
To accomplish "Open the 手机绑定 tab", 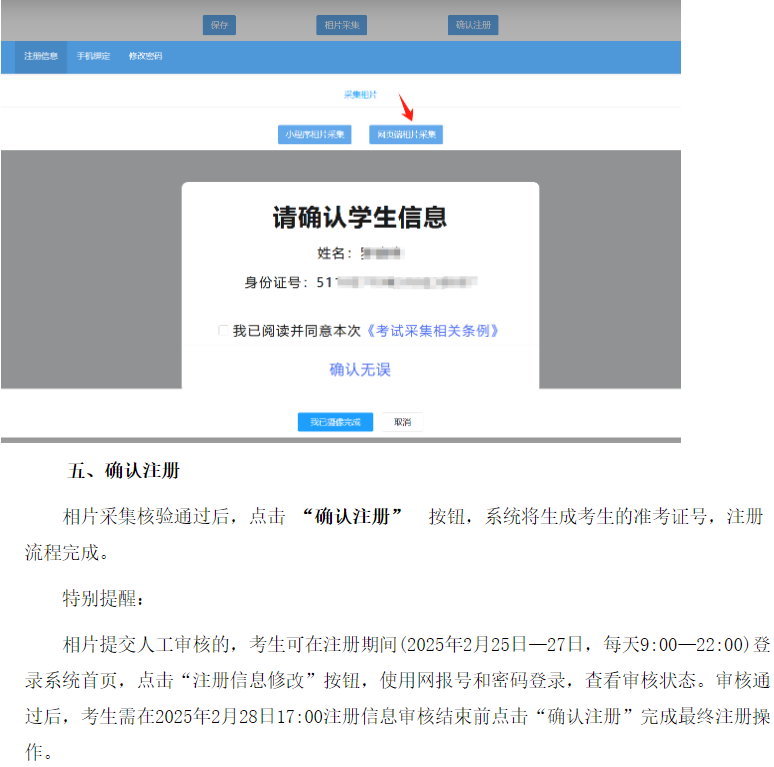I will pyautogui.click(x=93, y=56).
